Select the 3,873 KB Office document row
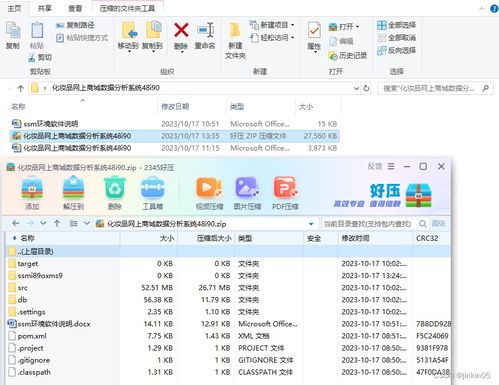Viewport: 499px width, 385px height. 175,148
